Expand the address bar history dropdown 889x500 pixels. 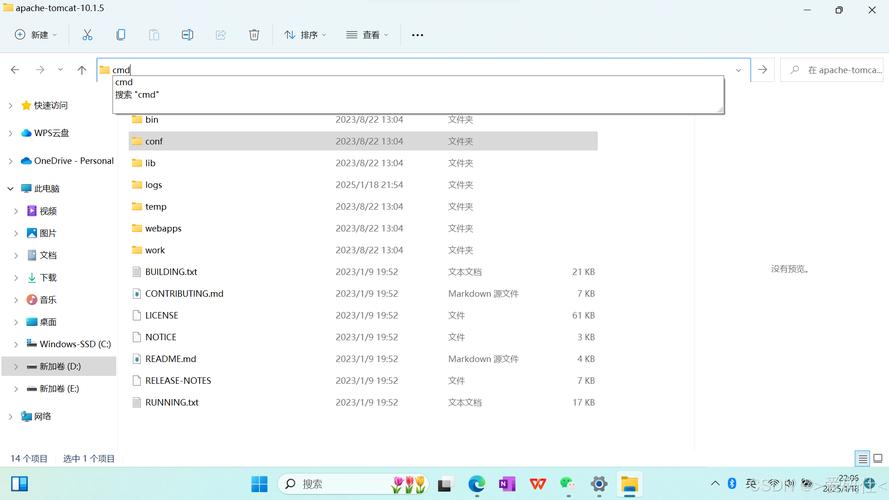coord(738,70)
